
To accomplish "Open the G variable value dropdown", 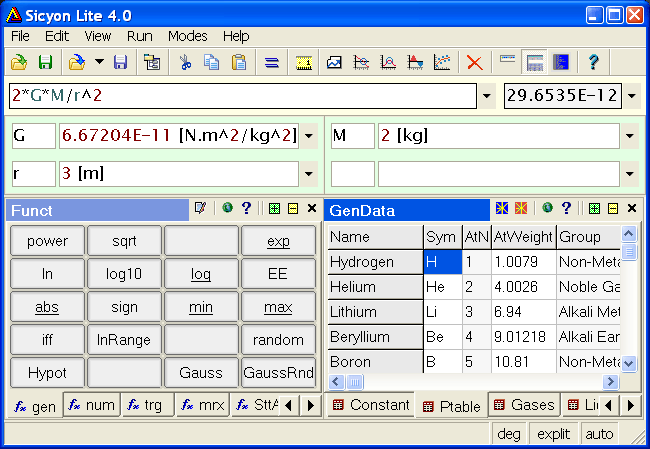I will [309, 136].
